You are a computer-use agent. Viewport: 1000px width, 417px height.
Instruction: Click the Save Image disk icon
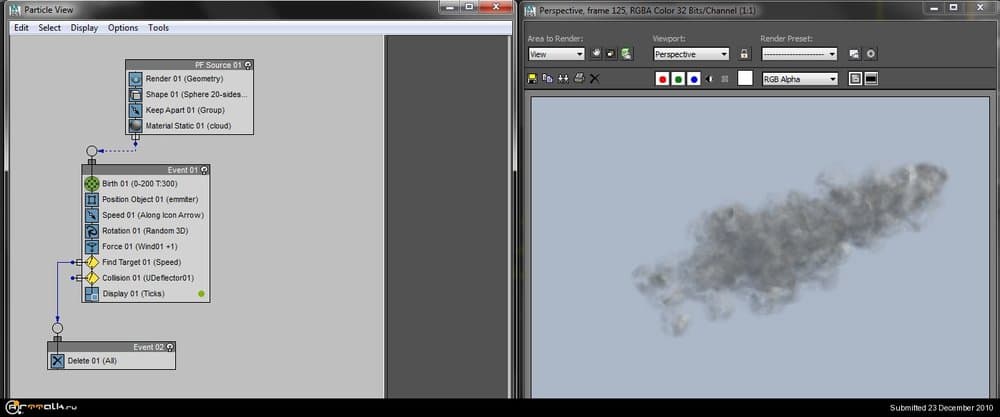click(532, 78)
